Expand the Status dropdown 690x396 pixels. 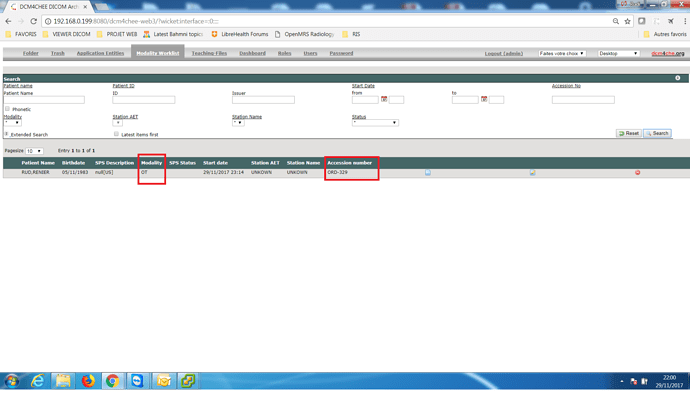point(375,123)
